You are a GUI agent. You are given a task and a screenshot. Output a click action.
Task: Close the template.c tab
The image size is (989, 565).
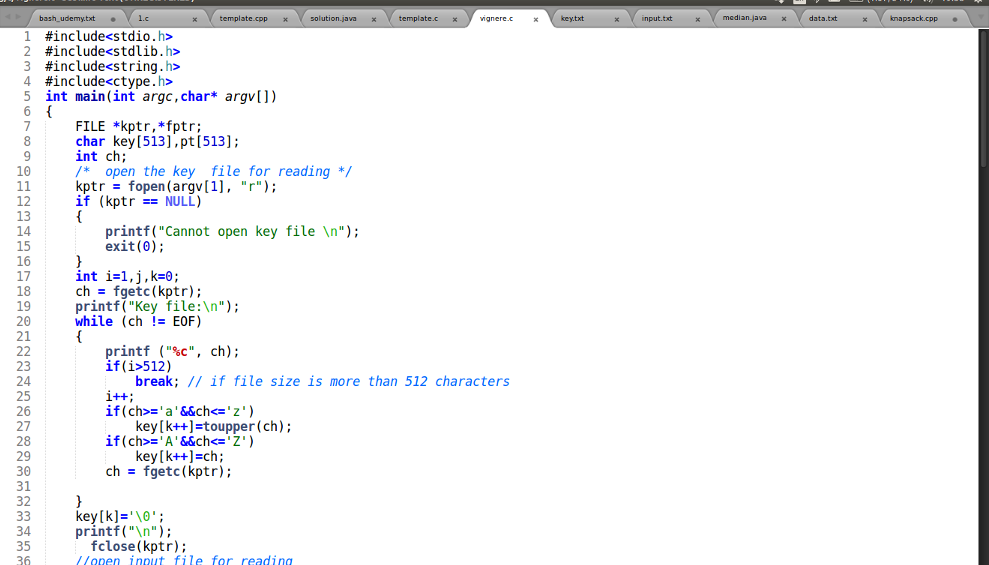454,19
